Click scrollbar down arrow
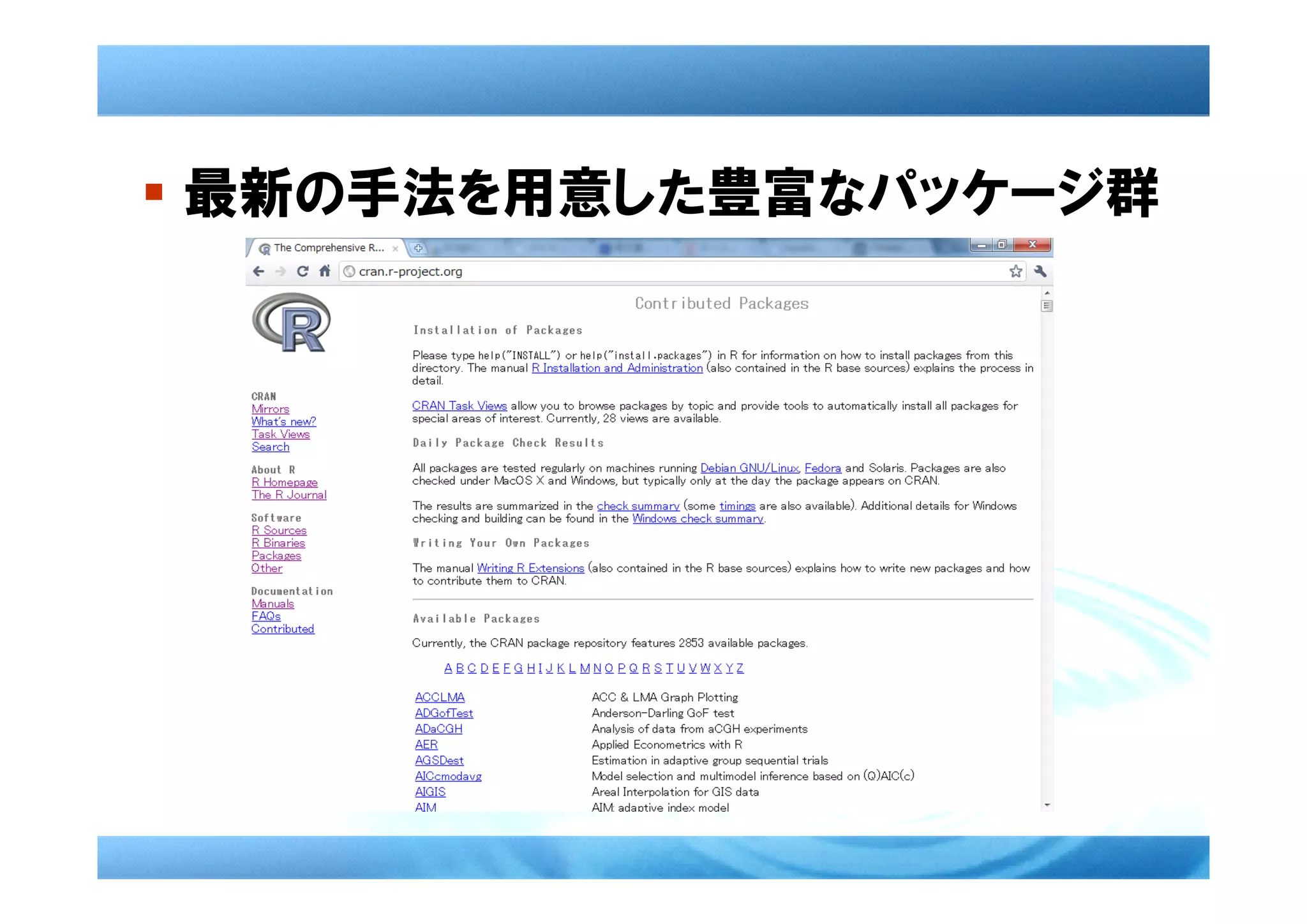The height and width of the screenshot is (924, 1307). point(1047,805)
